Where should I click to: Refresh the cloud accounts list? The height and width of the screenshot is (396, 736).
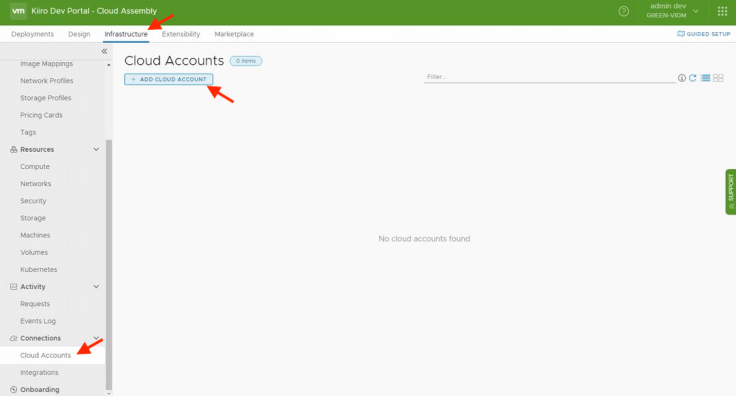coord(693,78)
